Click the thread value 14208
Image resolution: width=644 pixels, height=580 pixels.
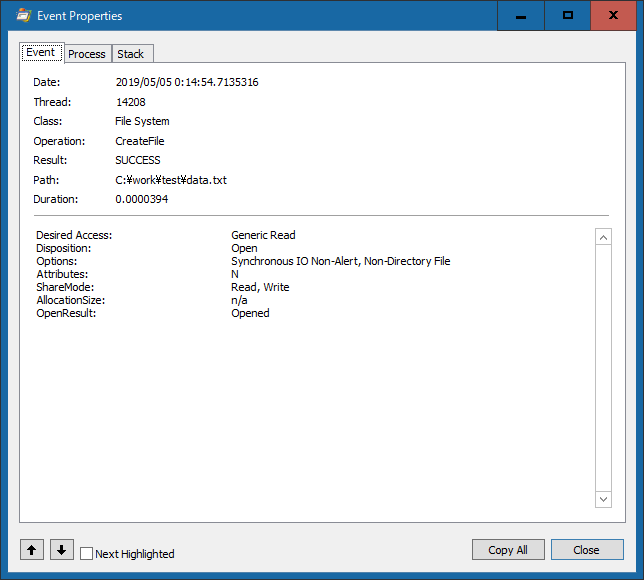(x=131, y=102)
